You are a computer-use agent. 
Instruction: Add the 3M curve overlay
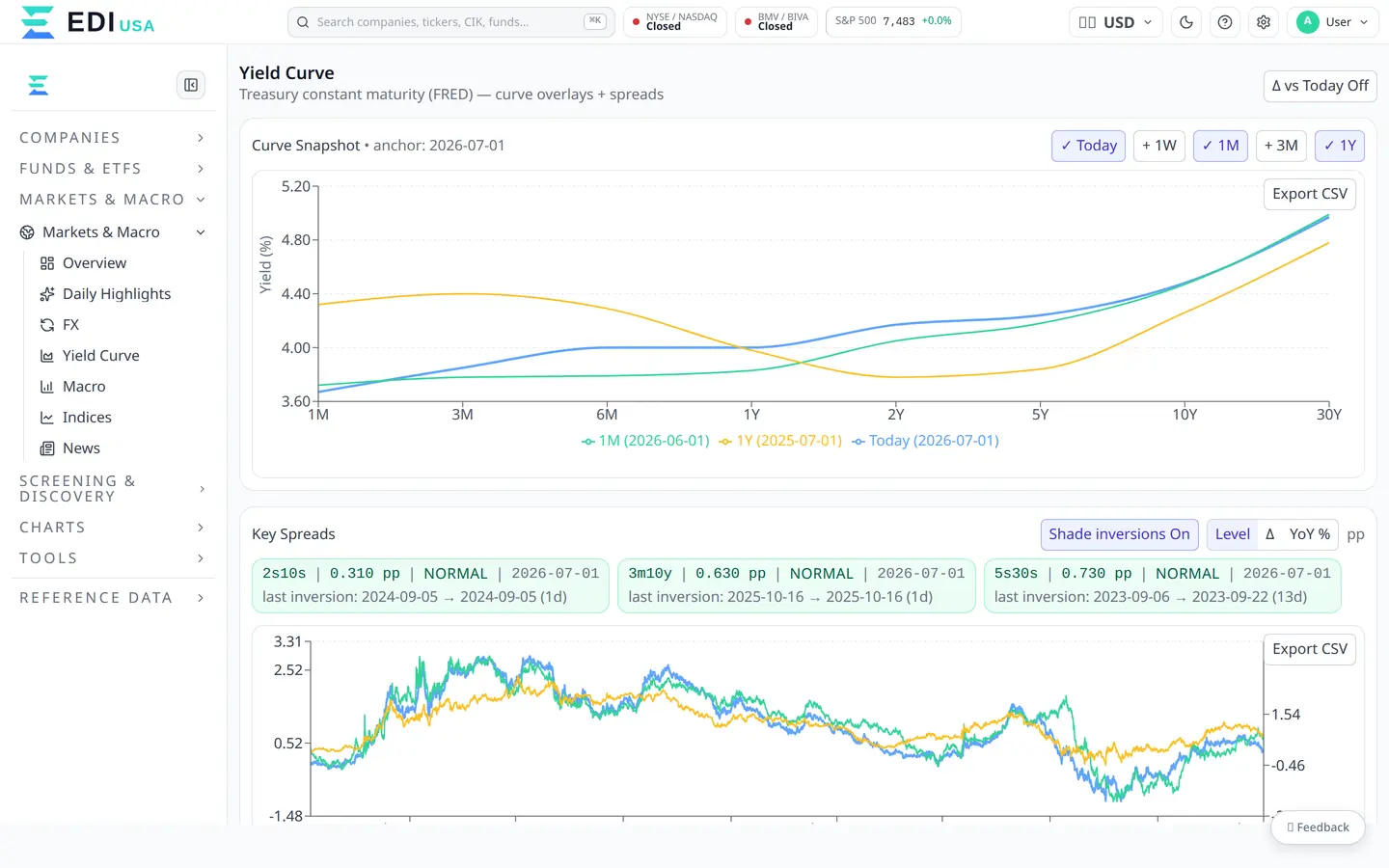(1281, 146)
